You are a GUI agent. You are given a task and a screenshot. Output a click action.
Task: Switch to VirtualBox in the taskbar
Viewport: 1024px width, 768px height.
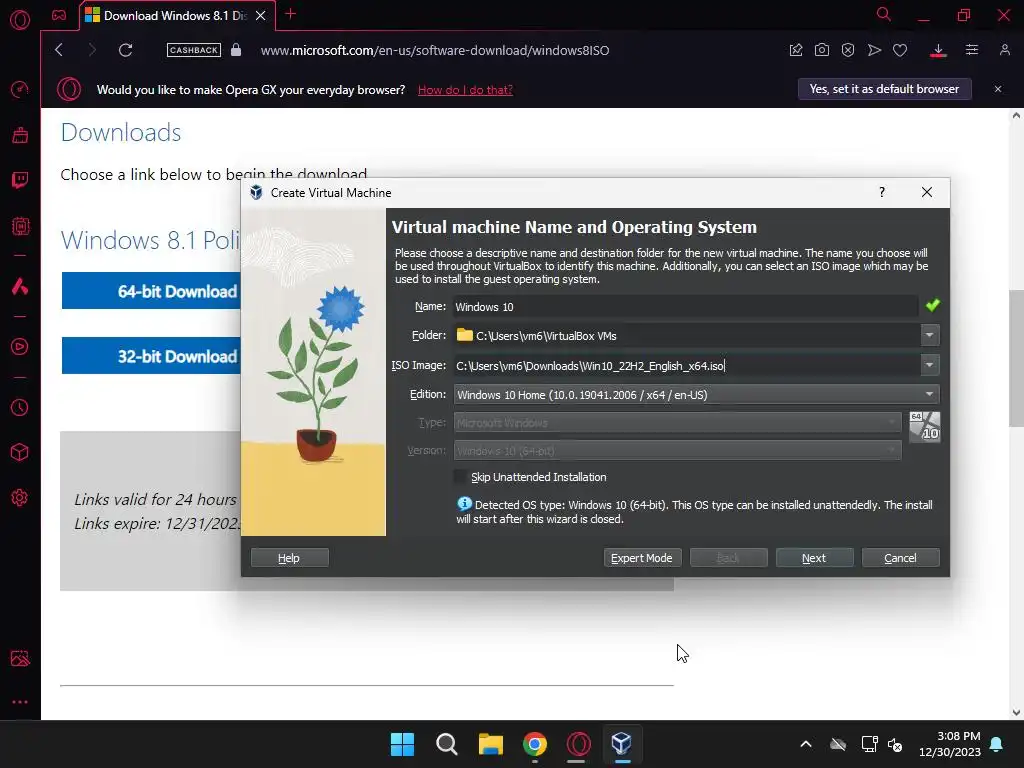(622, 744)
